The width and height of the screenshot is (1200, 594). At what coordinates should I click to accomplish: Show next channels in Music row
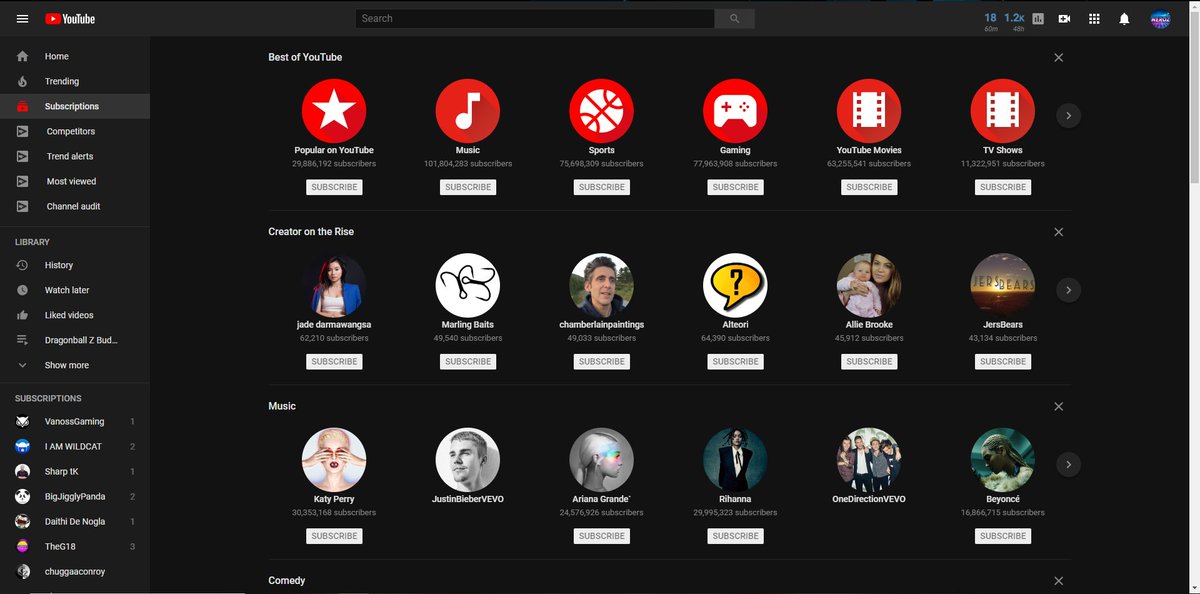pyautogui.click(x=1068, y=464)
